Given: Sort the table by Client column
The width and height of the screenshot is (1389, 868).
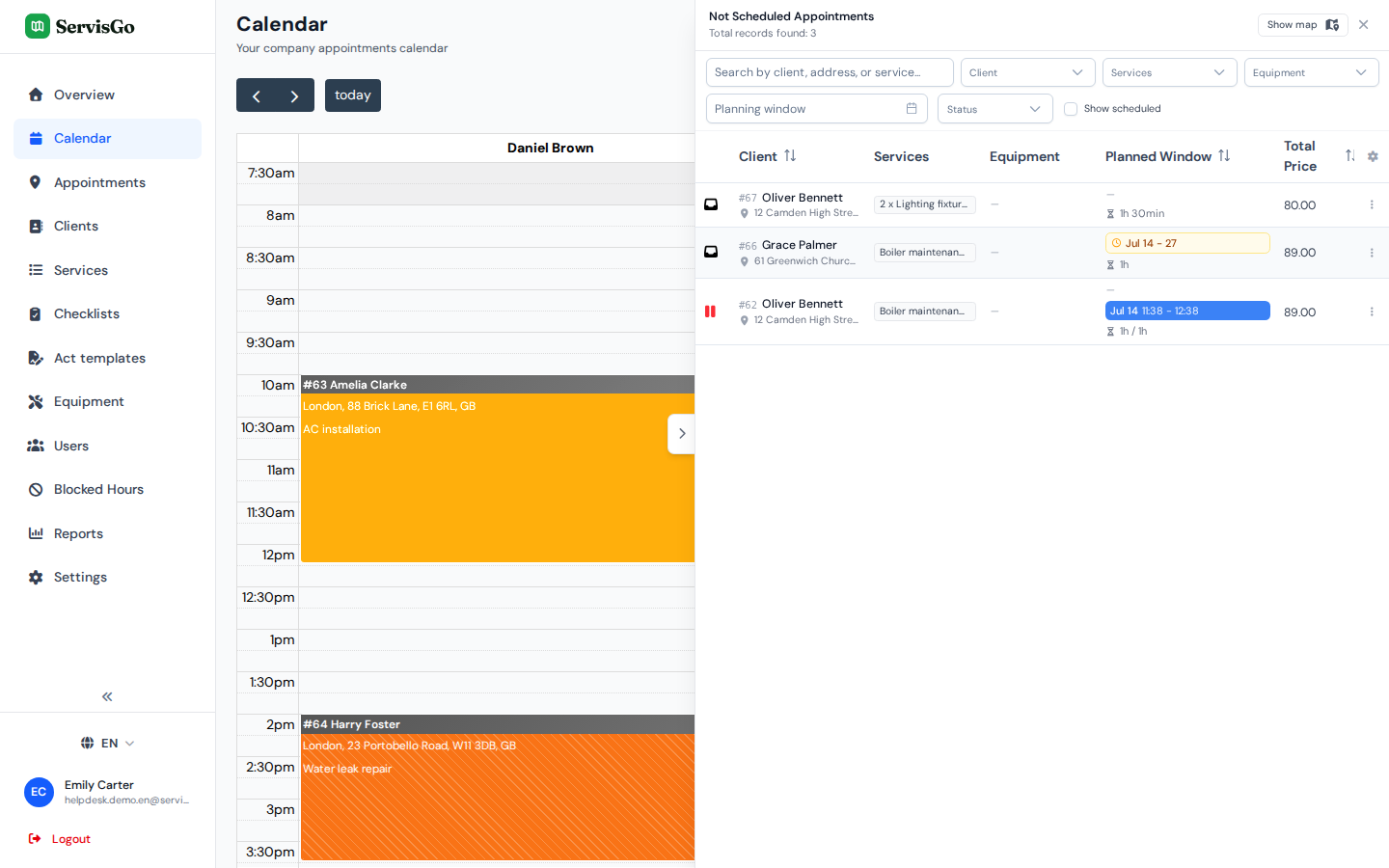Looking at the screenshot, I should (x=790, y=155).
